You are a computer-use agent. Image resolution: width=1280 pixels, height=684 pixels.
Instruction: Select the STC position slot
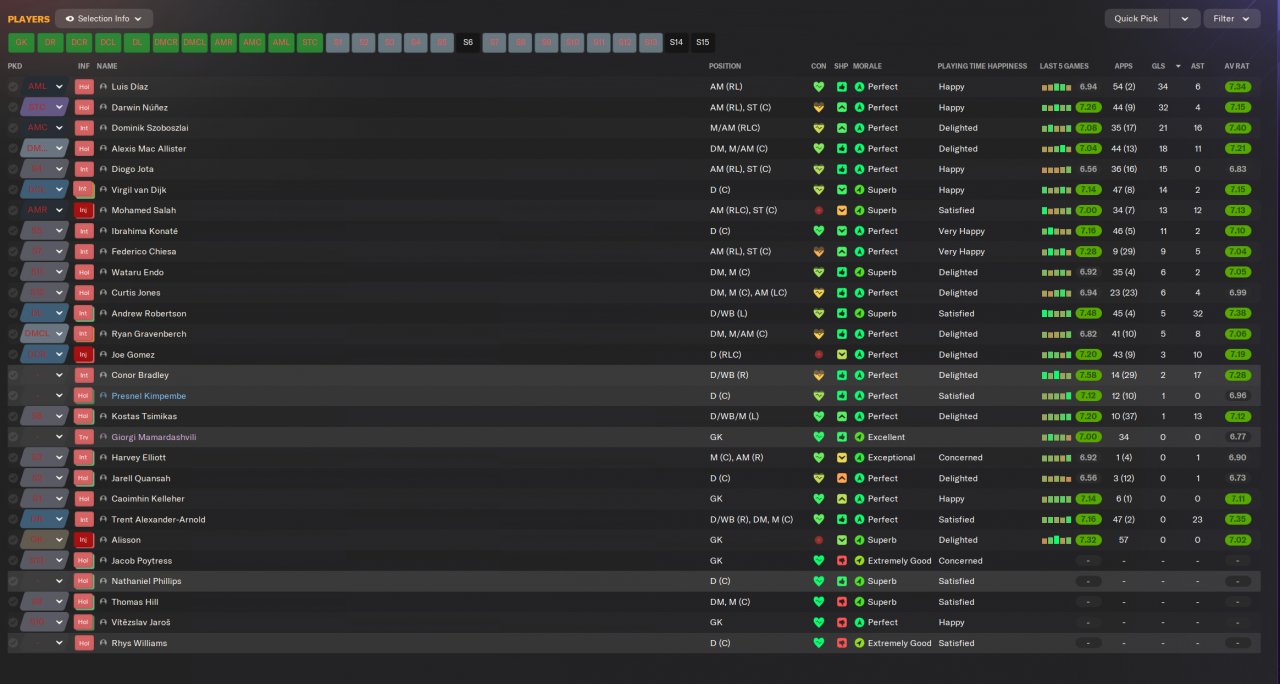pos(310,42)
